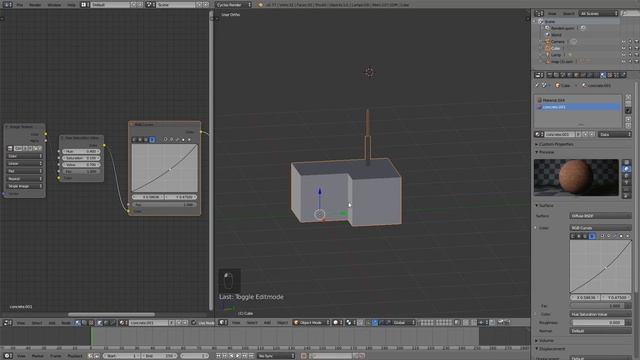Viewport: 640px width, 360px height.
Task: Add a new material slot with plus icon
Action: (628, 98)
